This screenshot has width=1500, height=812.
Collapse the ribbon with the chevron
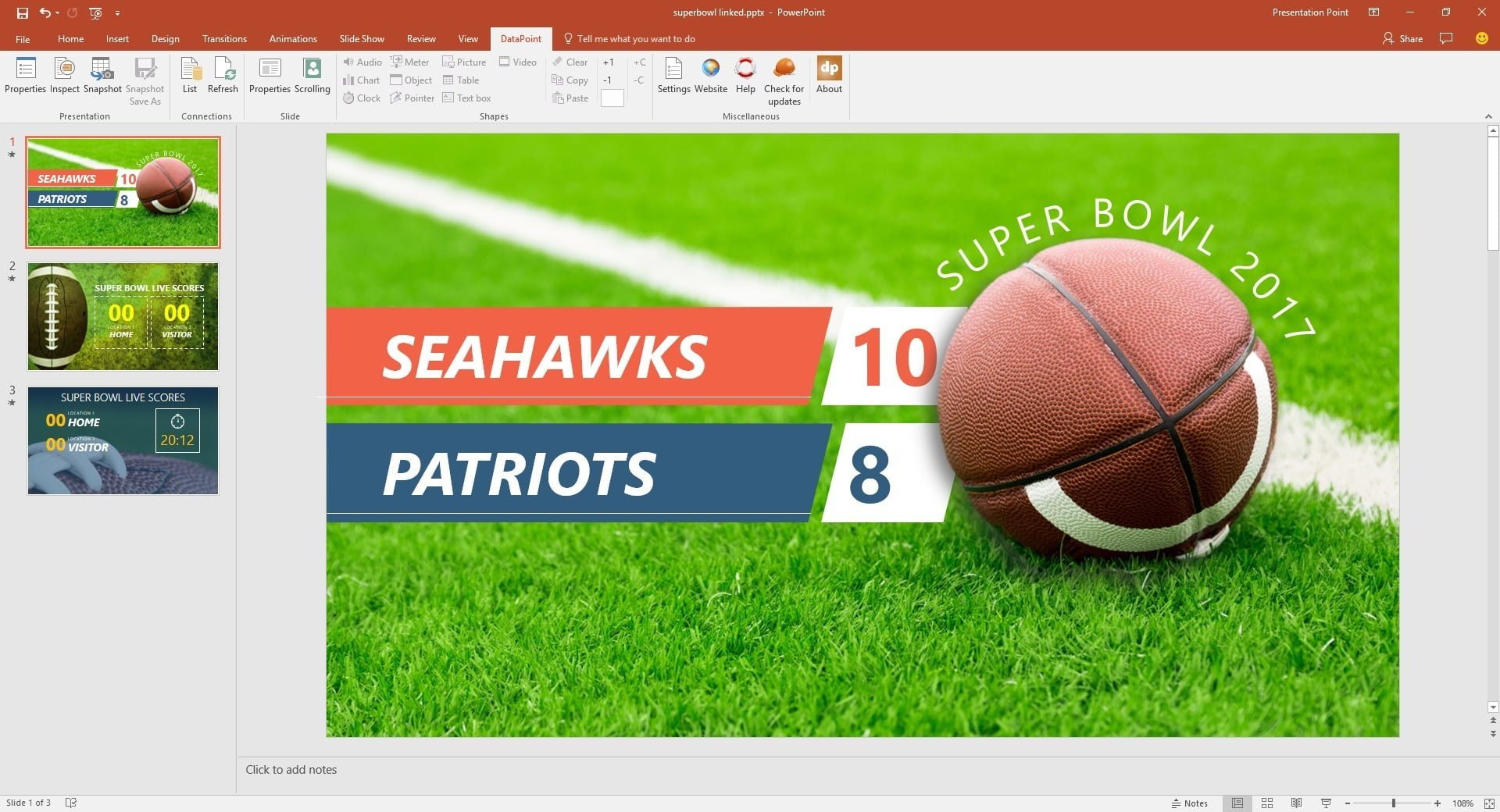tap(1488, 116)
